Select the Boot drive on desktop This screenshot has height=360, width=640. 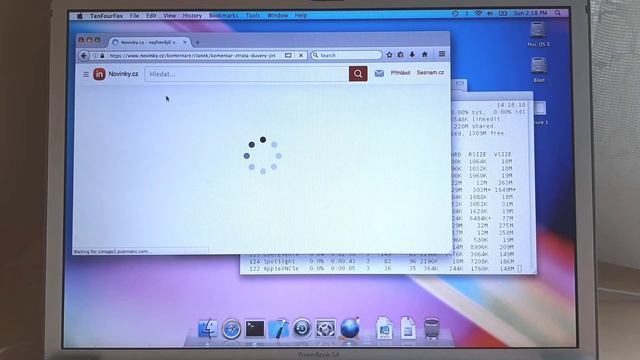(539, 70)
